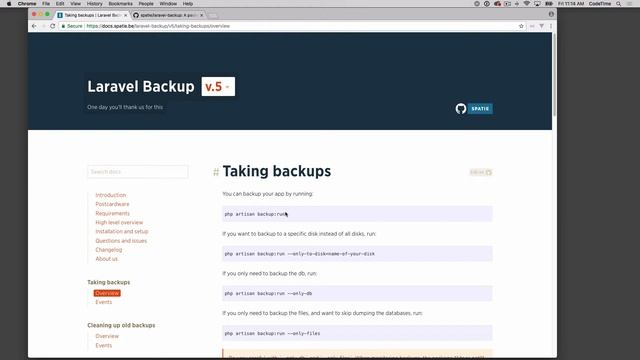Switch to the spatie/laravel-backup tab
640x360 pixels.
(x=168, y=15)
